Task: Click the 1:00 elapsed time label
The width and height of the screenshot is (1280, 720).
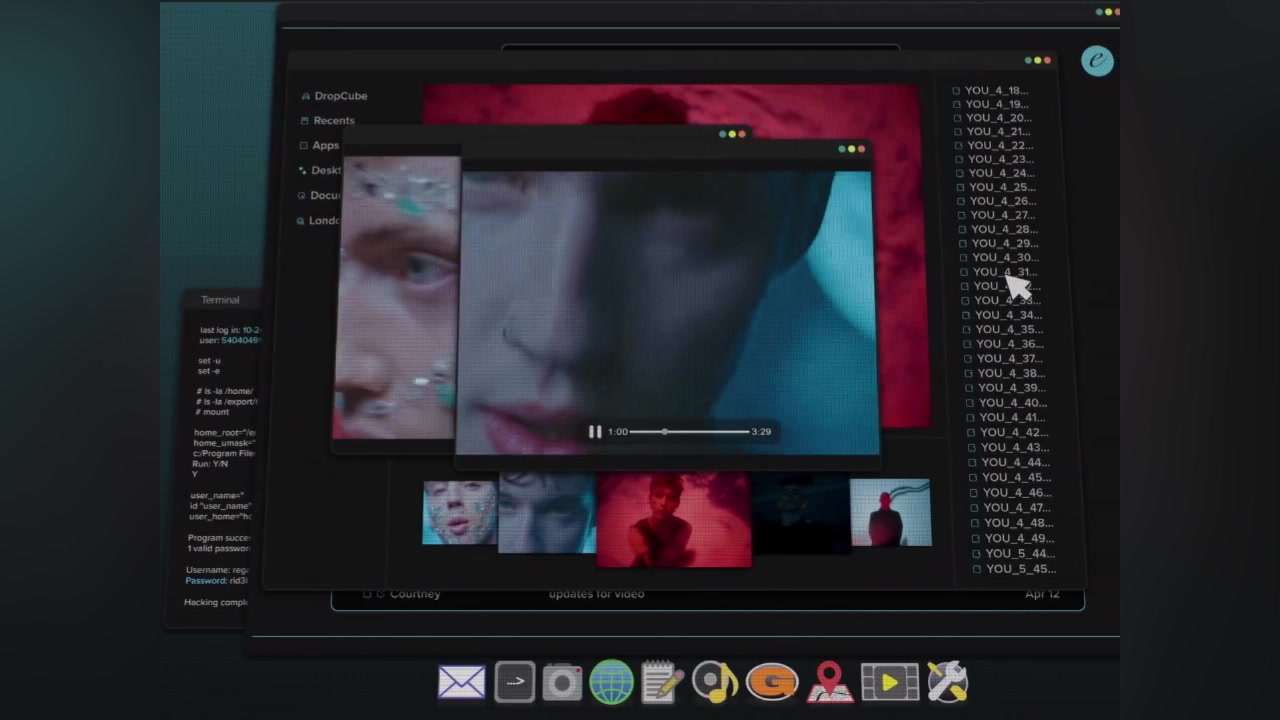Action: coord(618,431)
